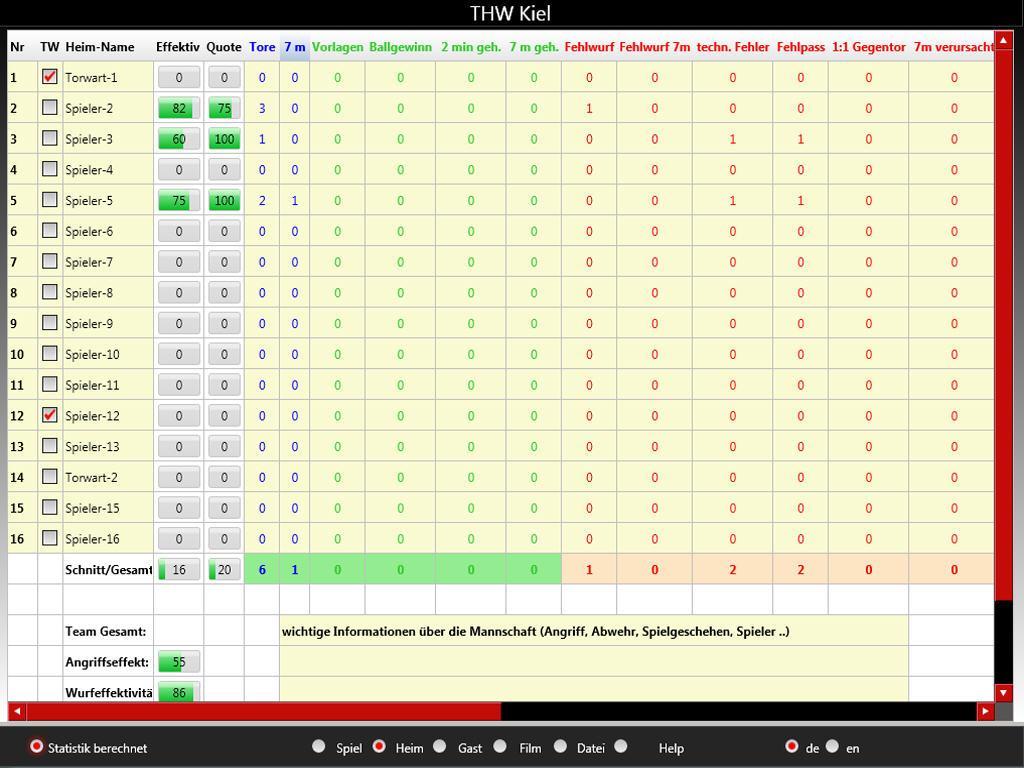The height and width of the screenshot is (768, 1024).
Task: Click the 'techn. Fehler' column header
Action: click(733, 47)
